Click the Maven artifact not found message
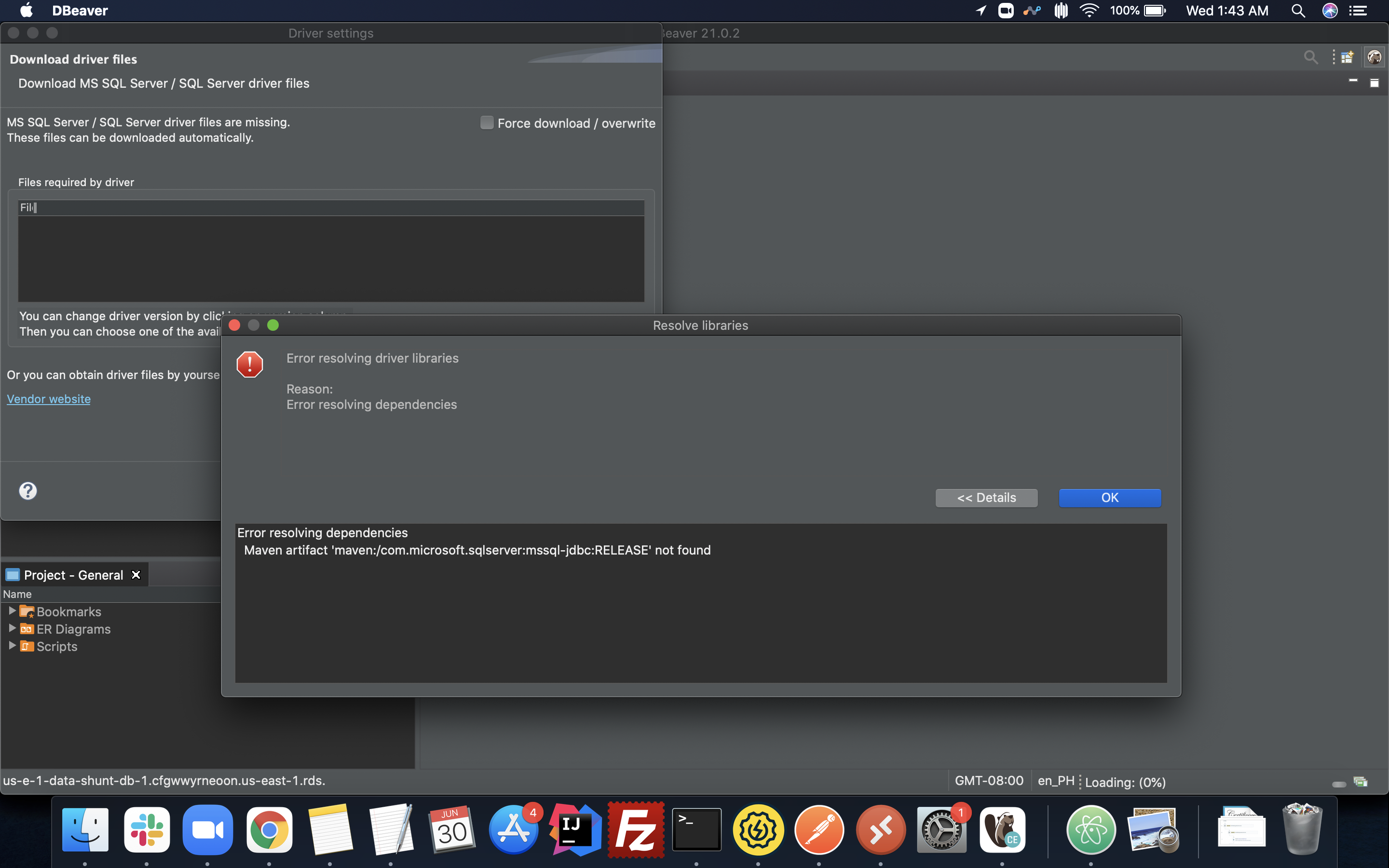The height and width of the screenshot is (868, 1389). click(x=477, y=550)
